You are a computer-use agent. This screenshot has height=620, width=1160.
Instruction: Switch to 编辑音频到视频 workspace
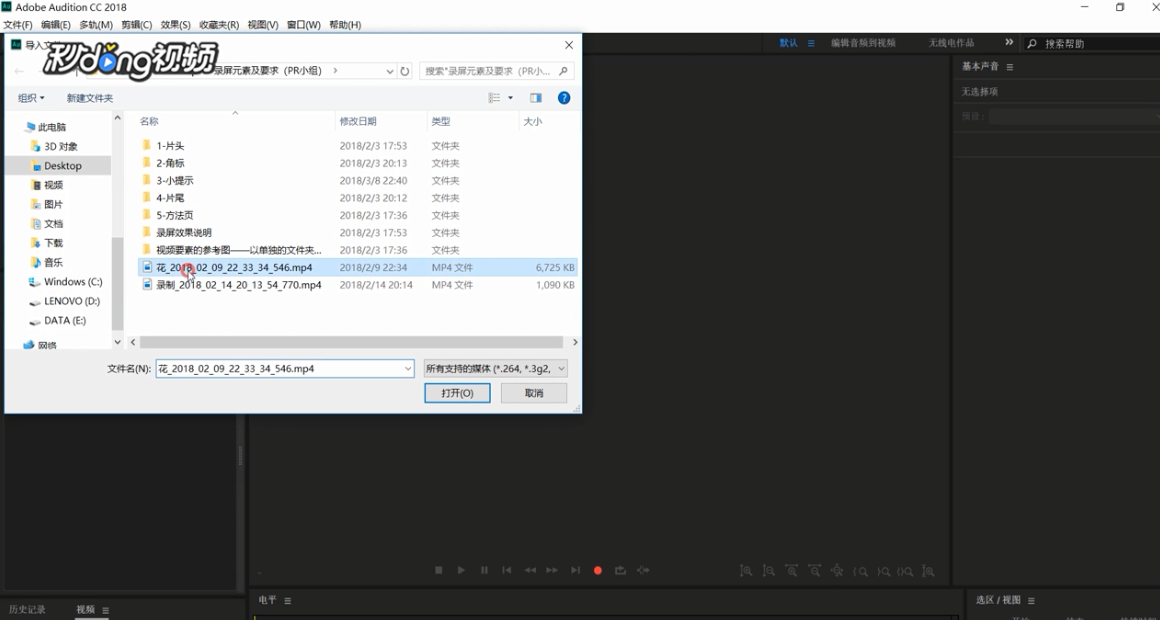coord(863,44)
